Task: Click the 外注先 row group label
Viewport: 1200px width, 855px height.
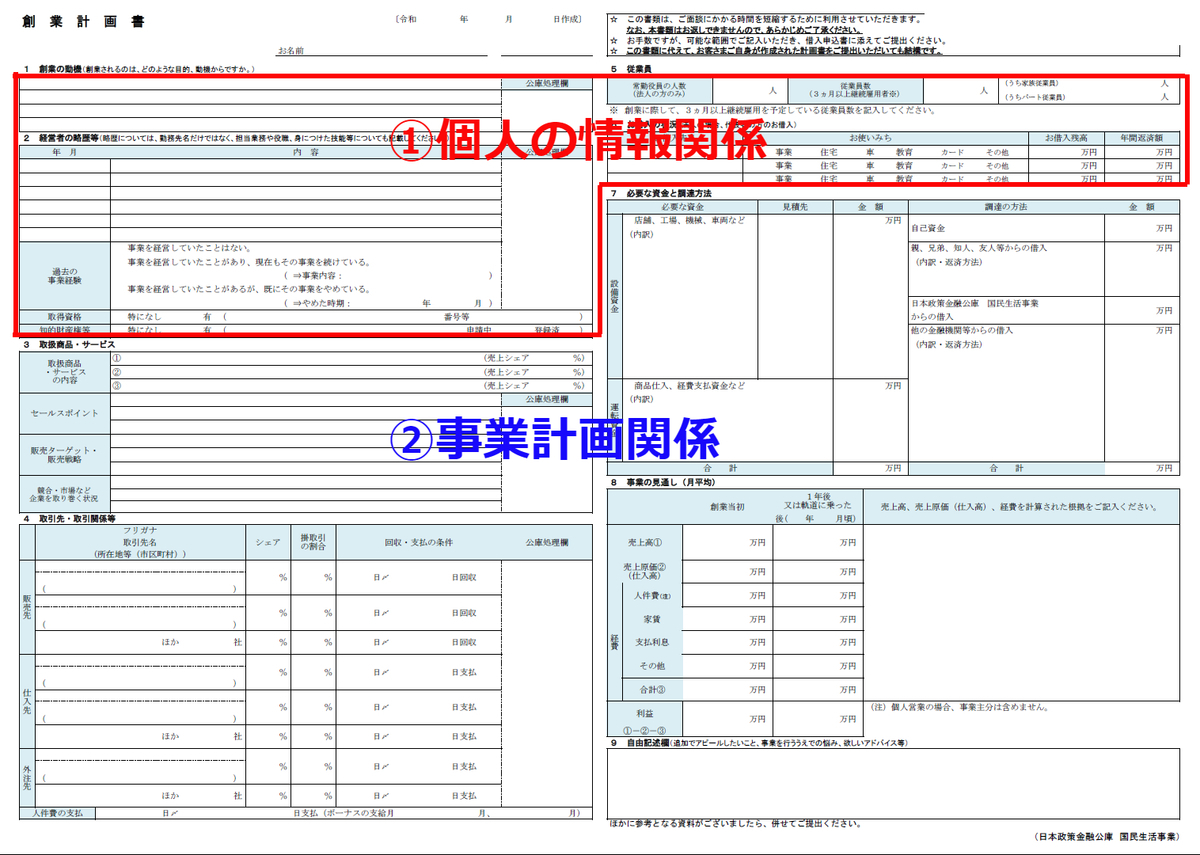Action: click(28, 777)
